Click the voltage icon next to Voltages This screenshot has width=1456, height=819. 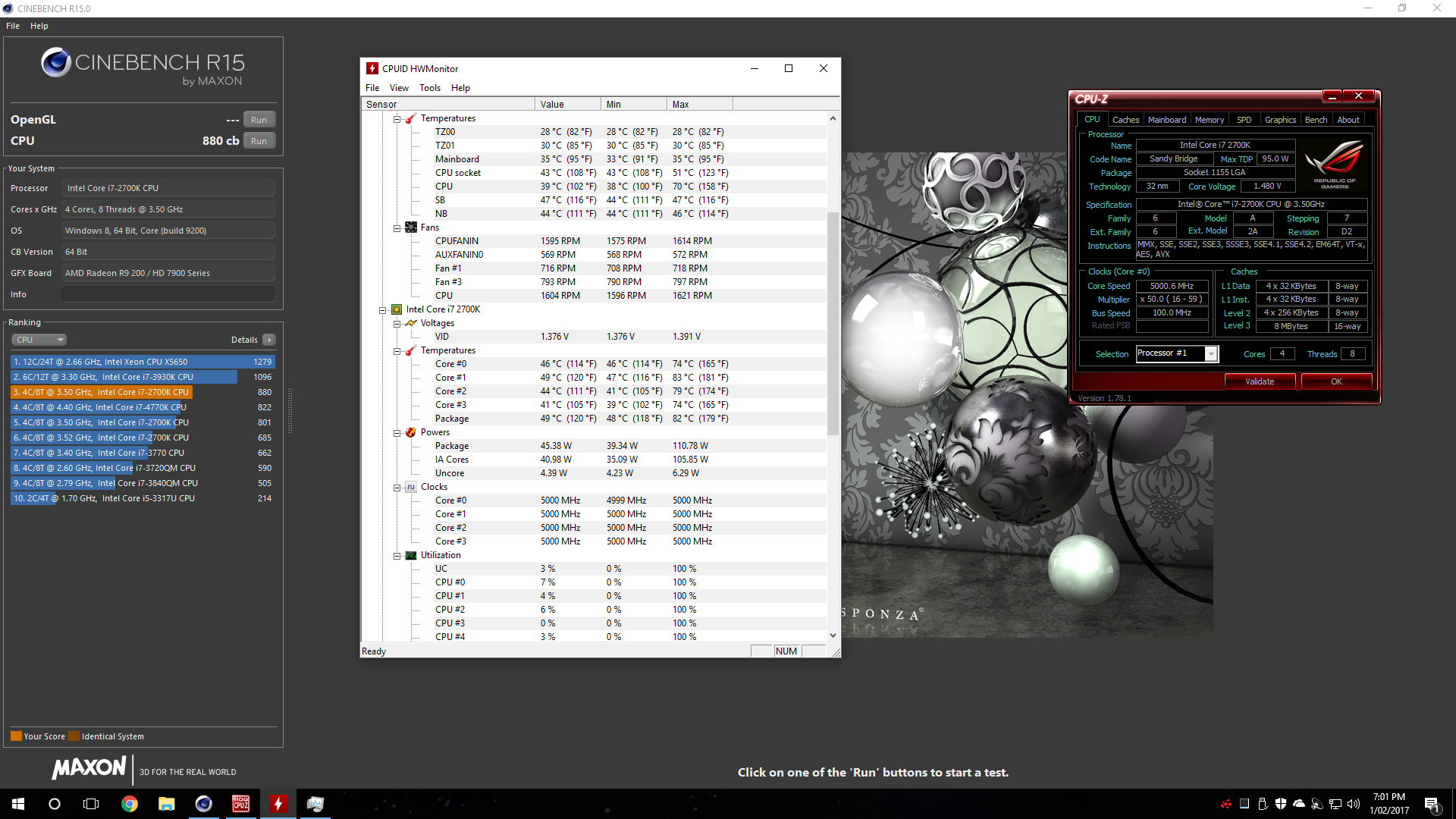(x=410, y=323)
